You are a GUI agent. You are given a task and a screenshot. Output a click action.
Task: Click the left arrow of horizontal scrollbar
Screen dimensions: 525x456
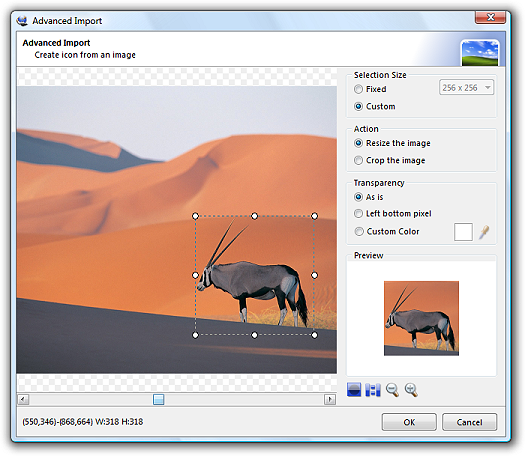pyautogui.click(x=23, y=399)
